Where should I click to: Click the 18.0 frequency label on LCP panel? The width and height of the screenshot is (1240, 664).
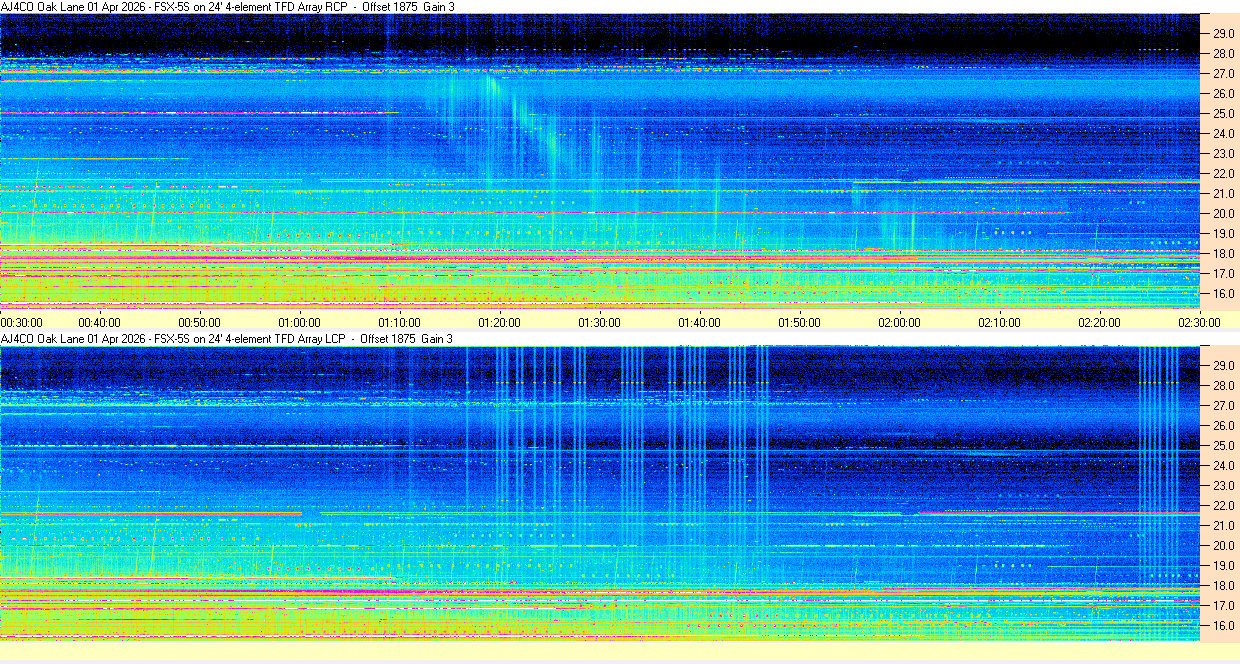click(1223, 585)
